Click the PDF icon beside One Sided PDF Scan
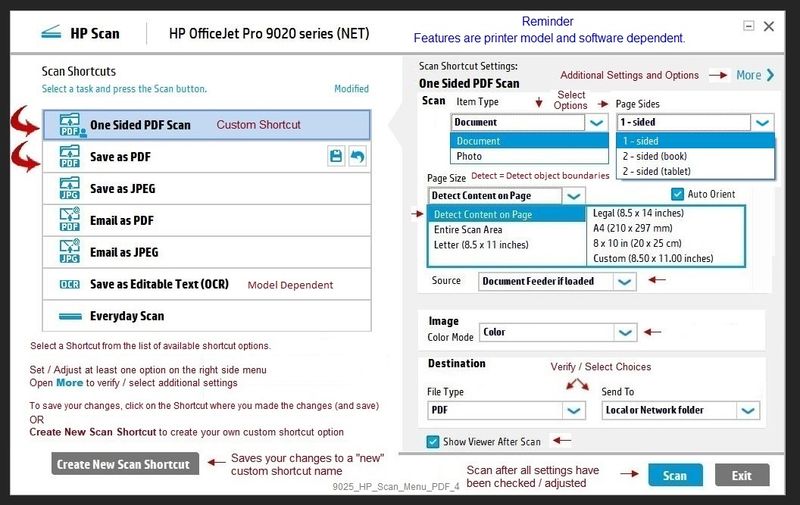Viewport: 800px width, 505px height. pyautogui.click(x=70, y=125)
